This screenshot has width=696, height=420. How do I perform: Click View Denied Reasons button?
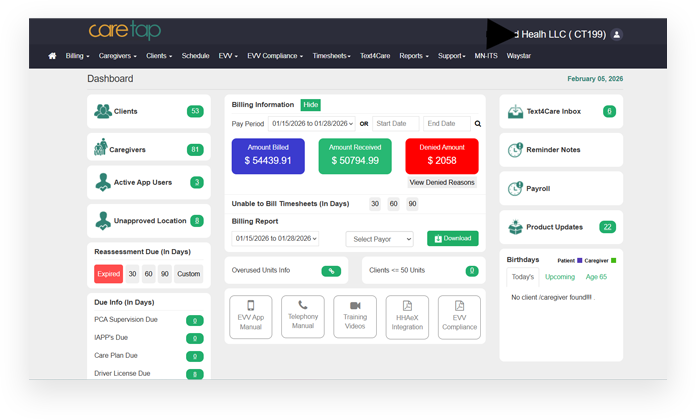click(x=442, y=183)
